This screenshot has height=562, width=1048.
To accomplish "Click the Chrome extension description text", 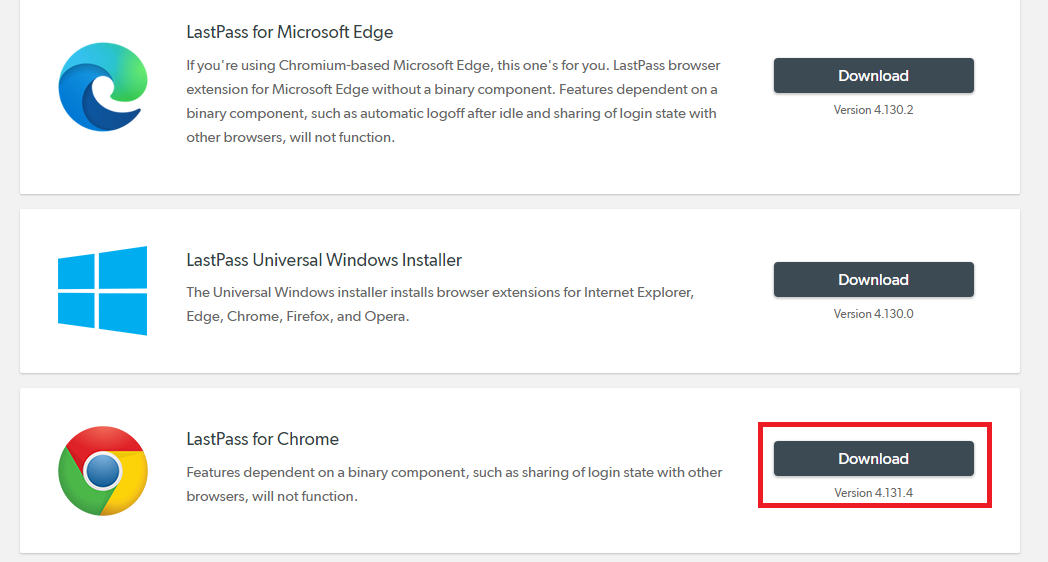I will tap(454, 484).
